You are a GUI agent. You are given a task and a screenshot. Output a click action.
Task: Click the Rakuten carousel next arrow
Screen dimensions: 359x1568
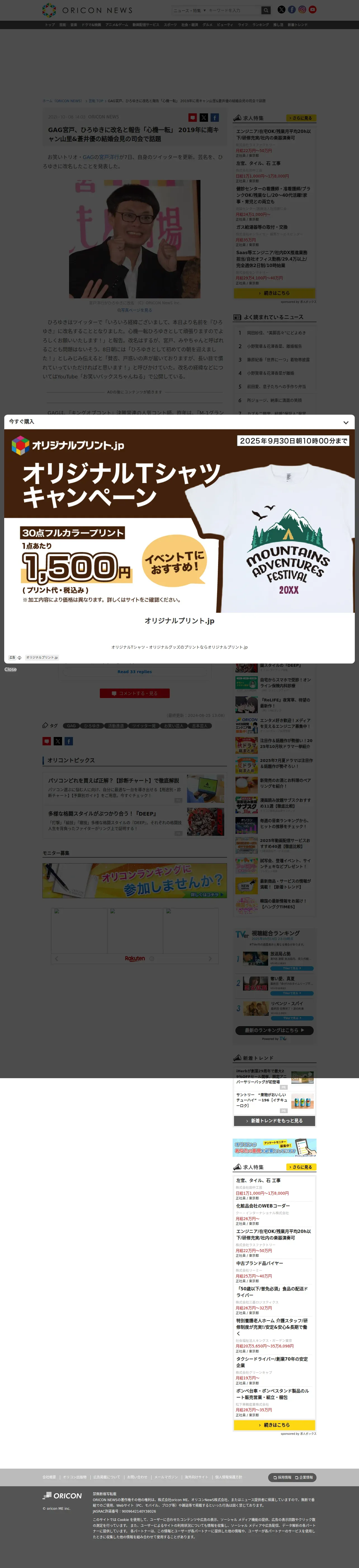click(x=211, y=958)
